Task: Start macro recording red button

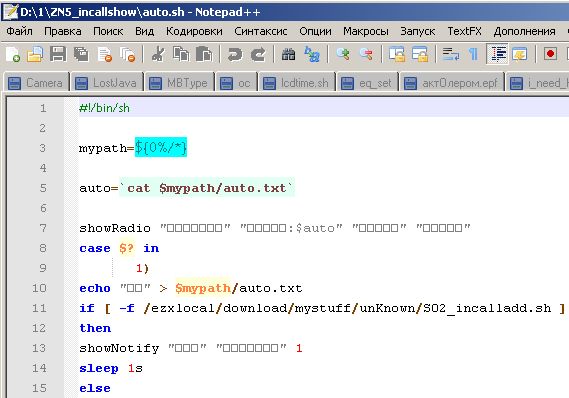Action: point(550,54)
